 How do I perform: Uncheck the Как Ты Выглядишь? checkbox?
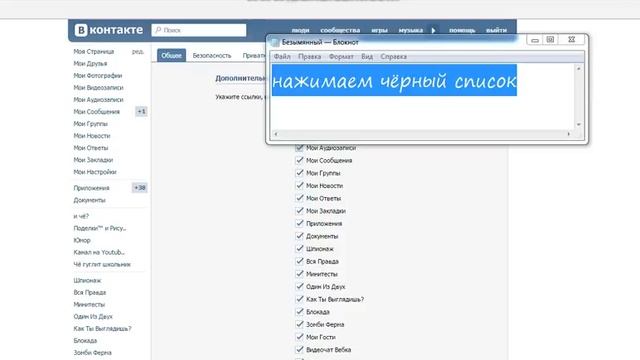tap(299, 299)
